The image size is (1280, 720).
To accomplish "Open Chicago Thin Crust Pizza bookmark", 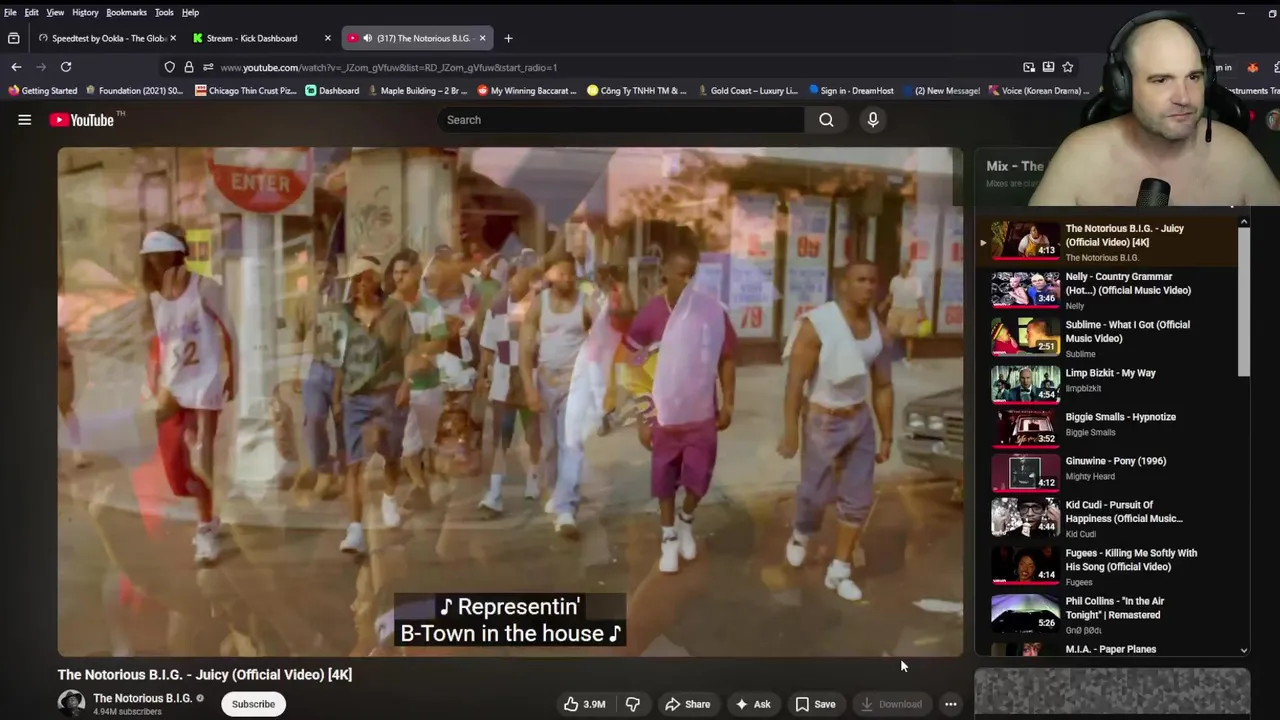I will (x=246, y=91).
